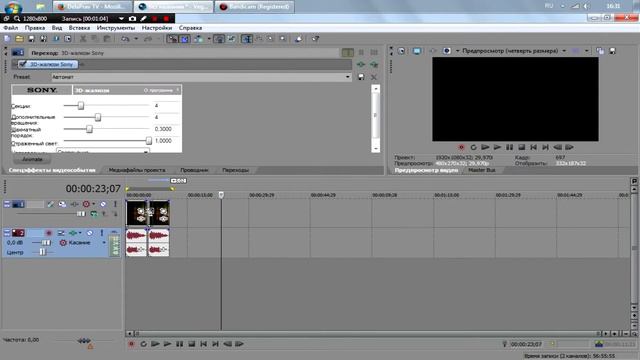
Task: Click the Open folder toolbar icon
Action: coord(19,39)
